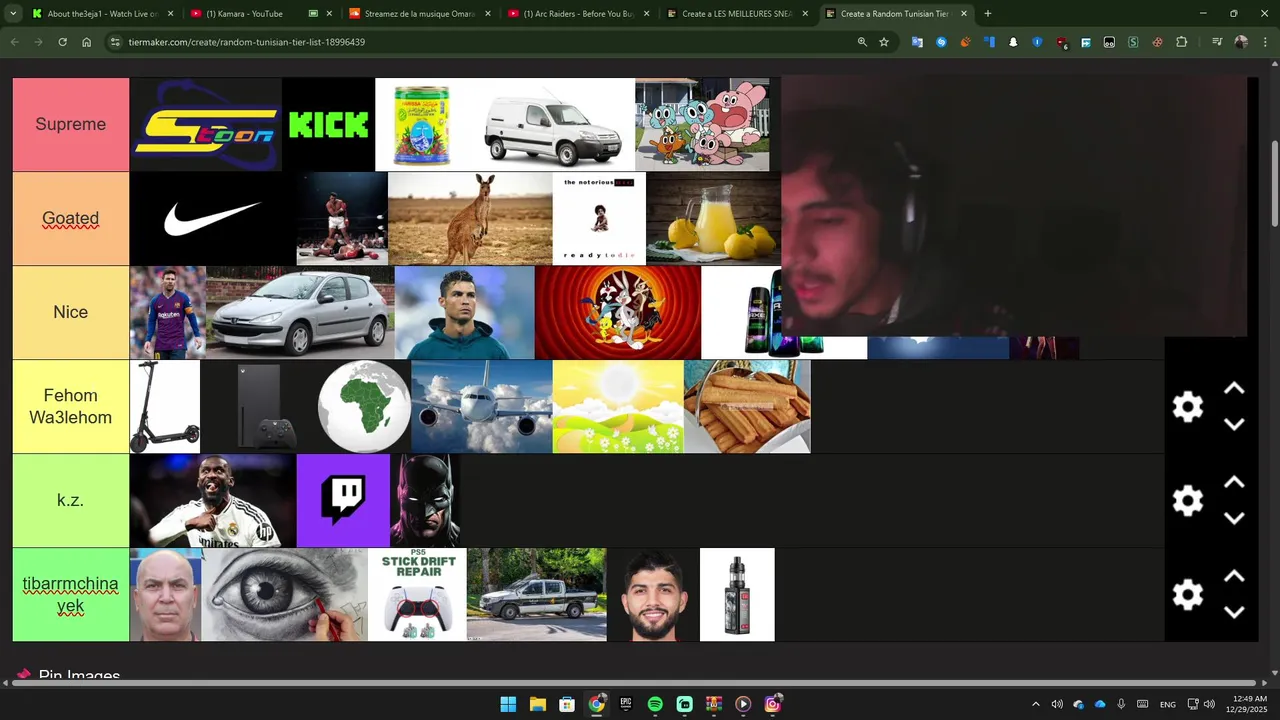The height and width of the screenshot is (720, 1280).
Task: Open Google Translate extension
Action: (917, 42)
